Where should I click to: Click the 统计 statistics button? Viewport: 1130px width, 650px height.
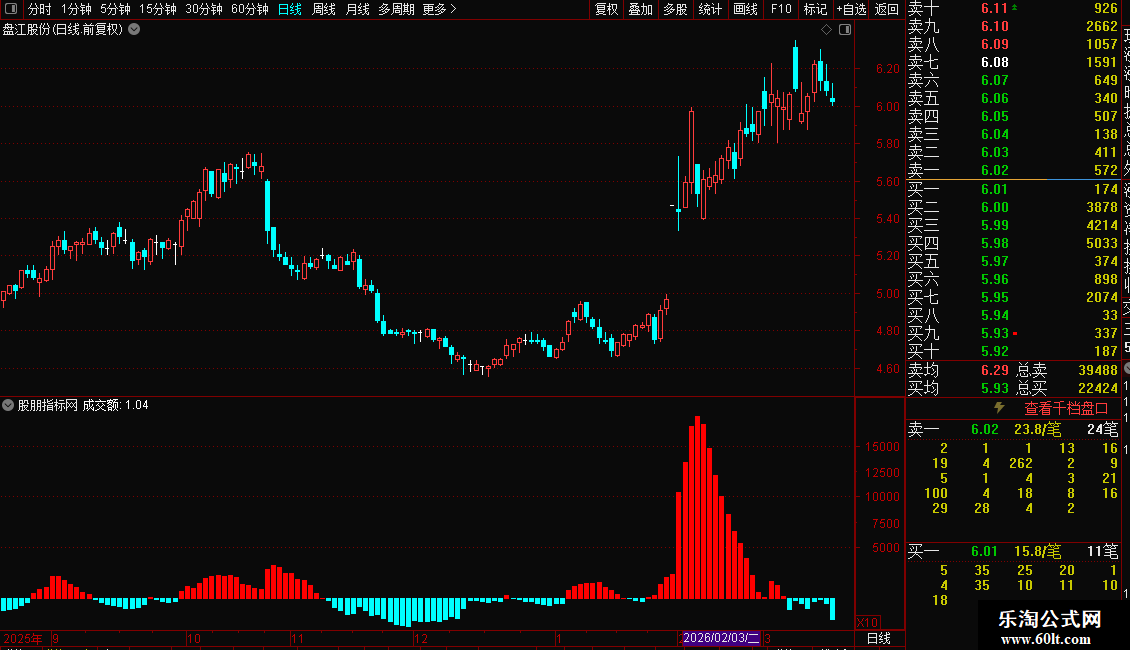(x=710, y=9)
